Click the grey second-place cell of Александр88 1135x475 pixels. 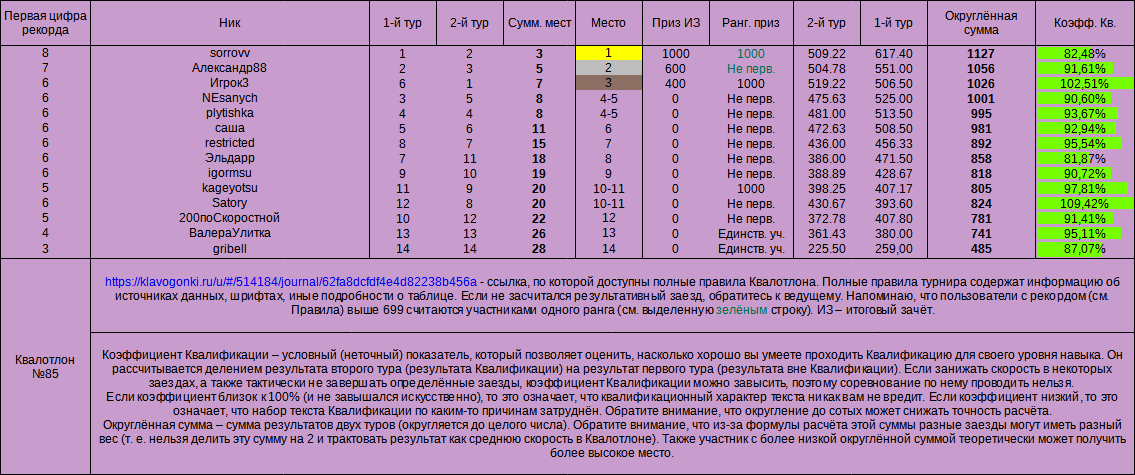[609, 68]
